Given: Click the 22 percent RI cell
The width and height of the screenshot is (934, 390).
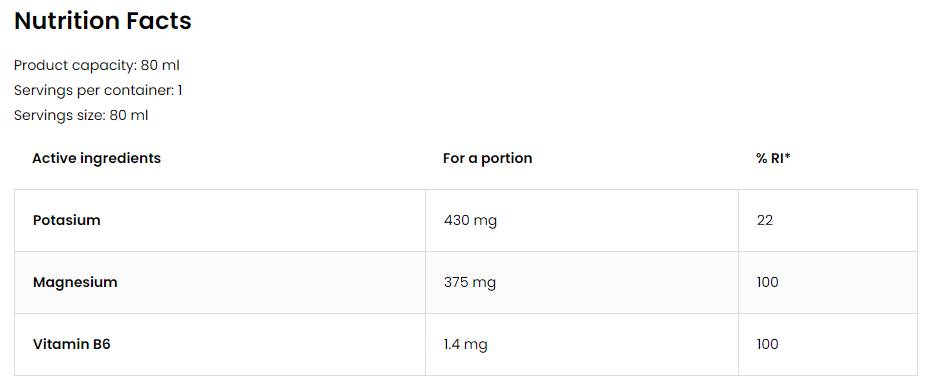Looking at the screenshot, I should (764, 220).
